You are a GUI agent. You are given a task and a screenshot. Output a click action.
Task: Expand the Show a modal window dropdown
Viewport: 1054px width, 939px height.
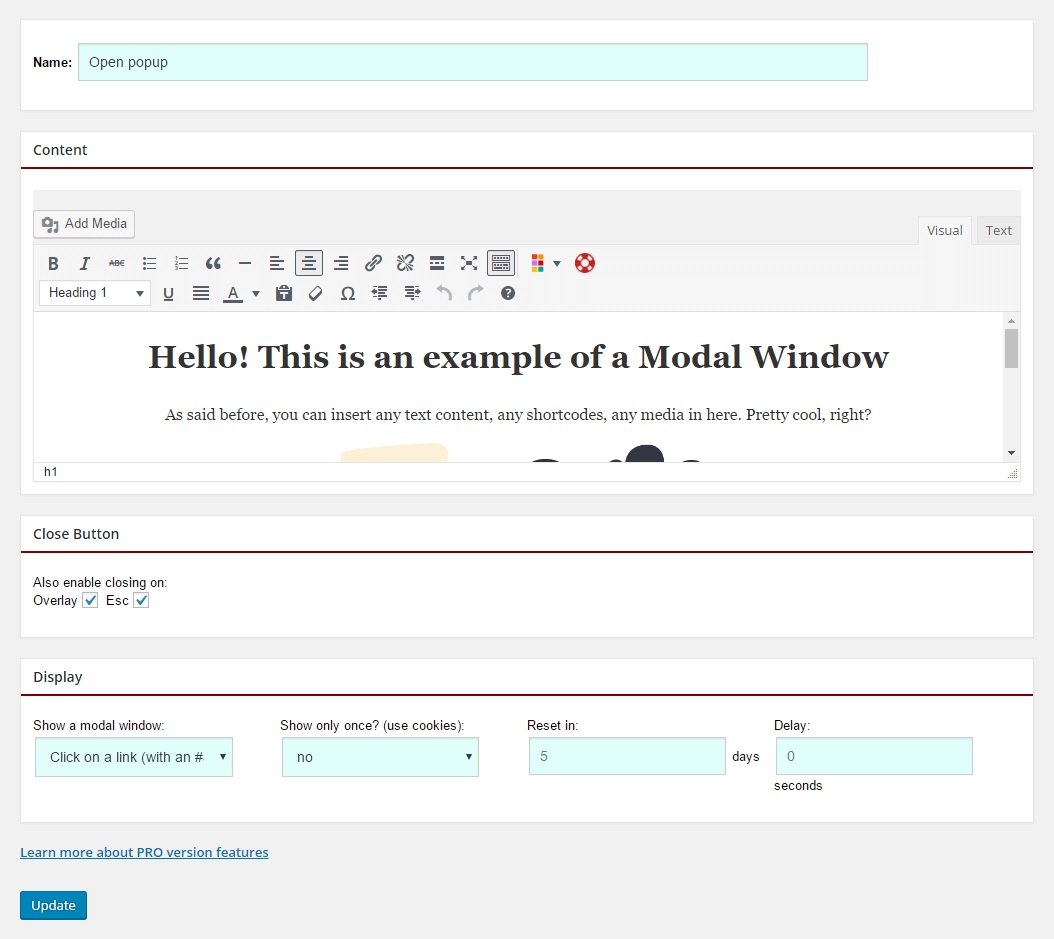coord(134,757)
